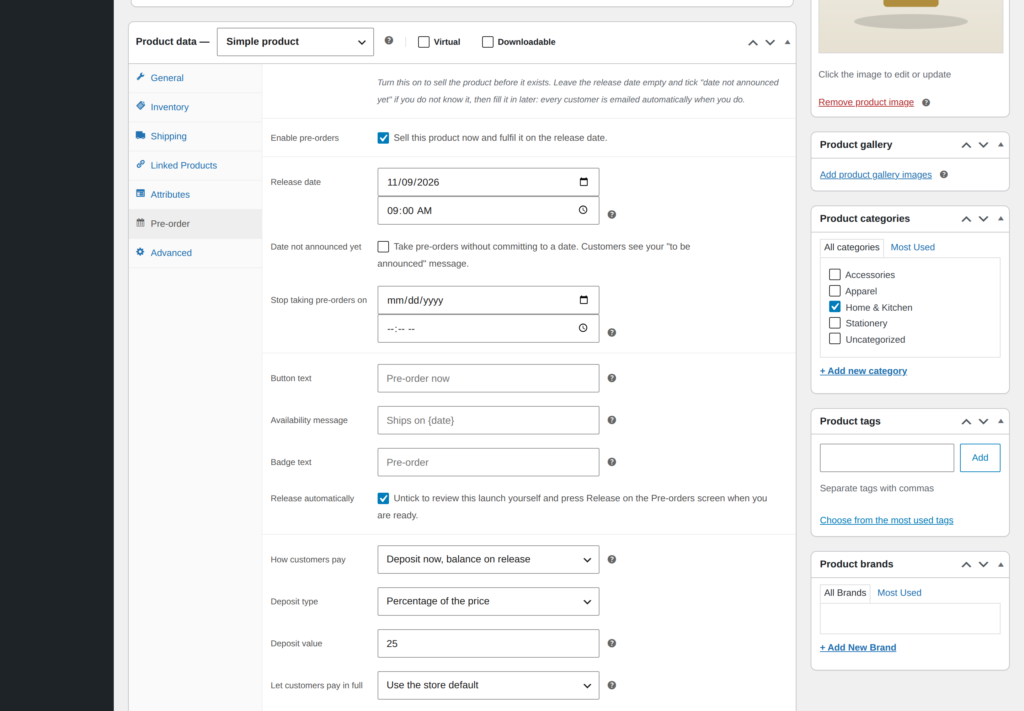Uncheck the Home & Kitchen category
Image resolution: width=1024 pixels, height=711 pixels.
click(835, 307)
